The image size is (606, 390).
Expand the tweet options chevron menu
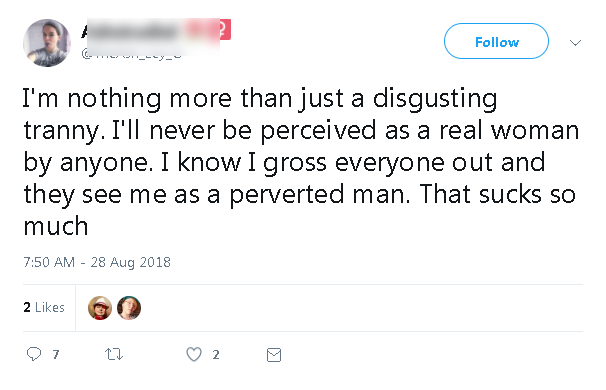click(x=575, y=42)
